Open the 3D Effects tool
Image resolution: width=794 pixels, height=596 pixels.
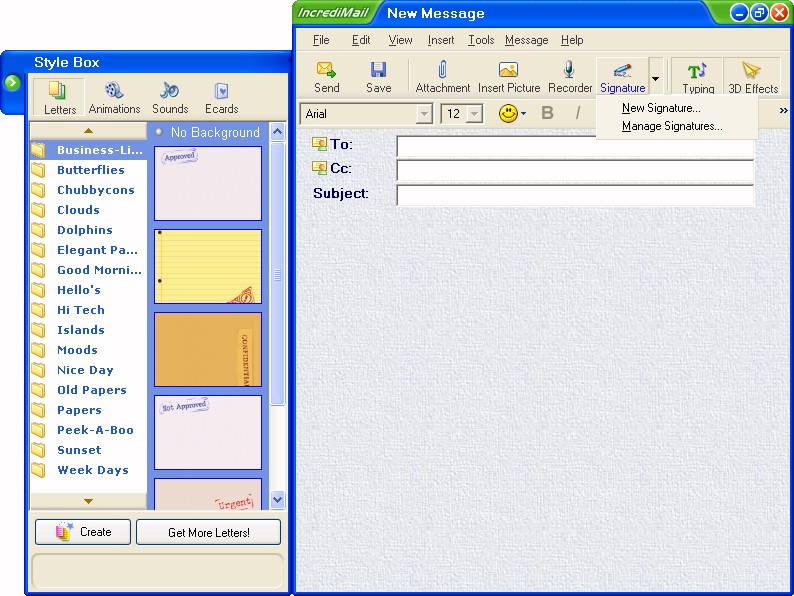coord(752,76)
